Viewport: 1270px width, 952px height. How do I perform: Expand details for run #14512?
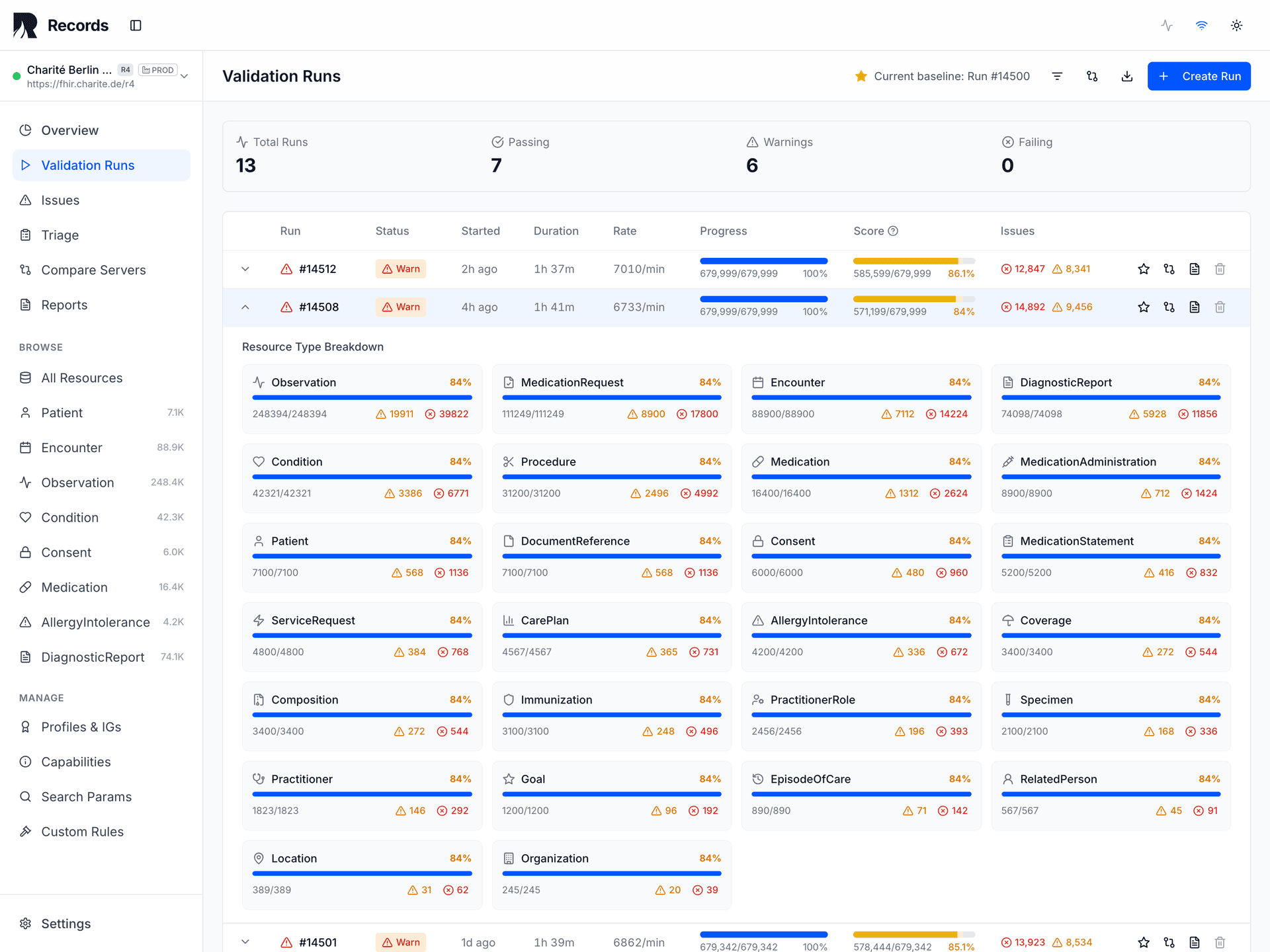(245, 269)
